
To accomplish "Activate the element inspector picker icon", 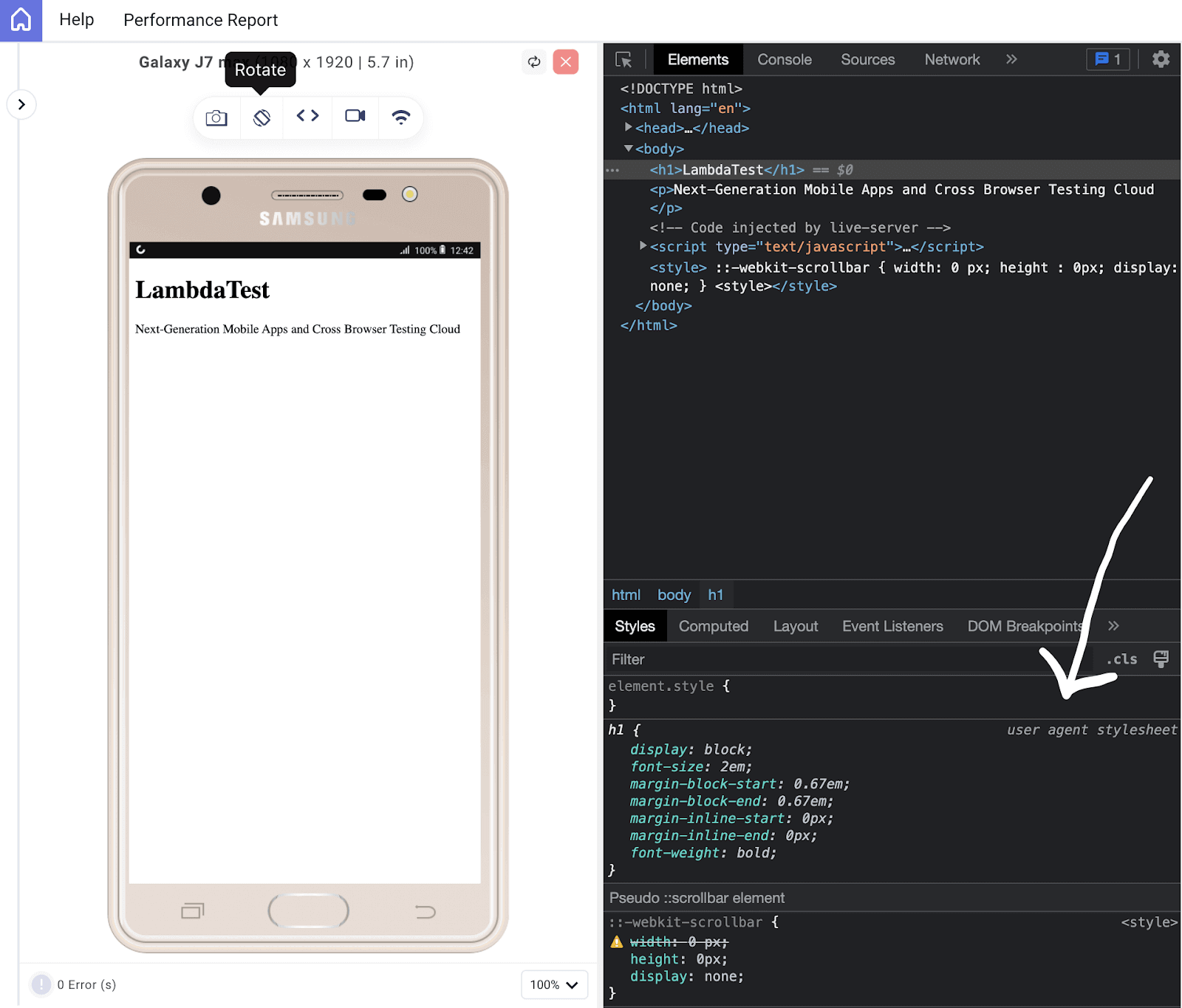I will [624, 60].
